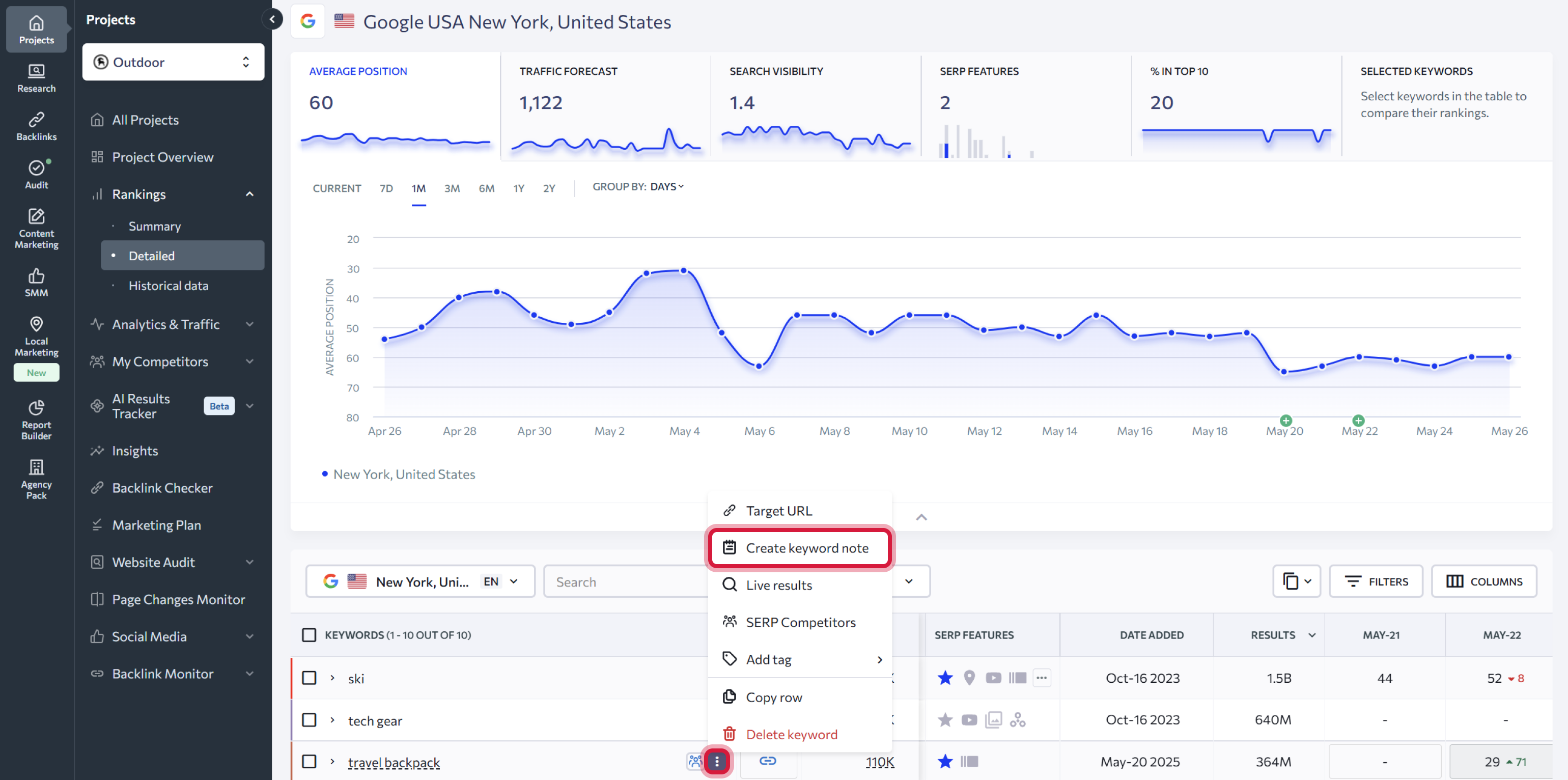Collapse the Rankings menu section
The image size is (1568, 780).
pos(249,194)
